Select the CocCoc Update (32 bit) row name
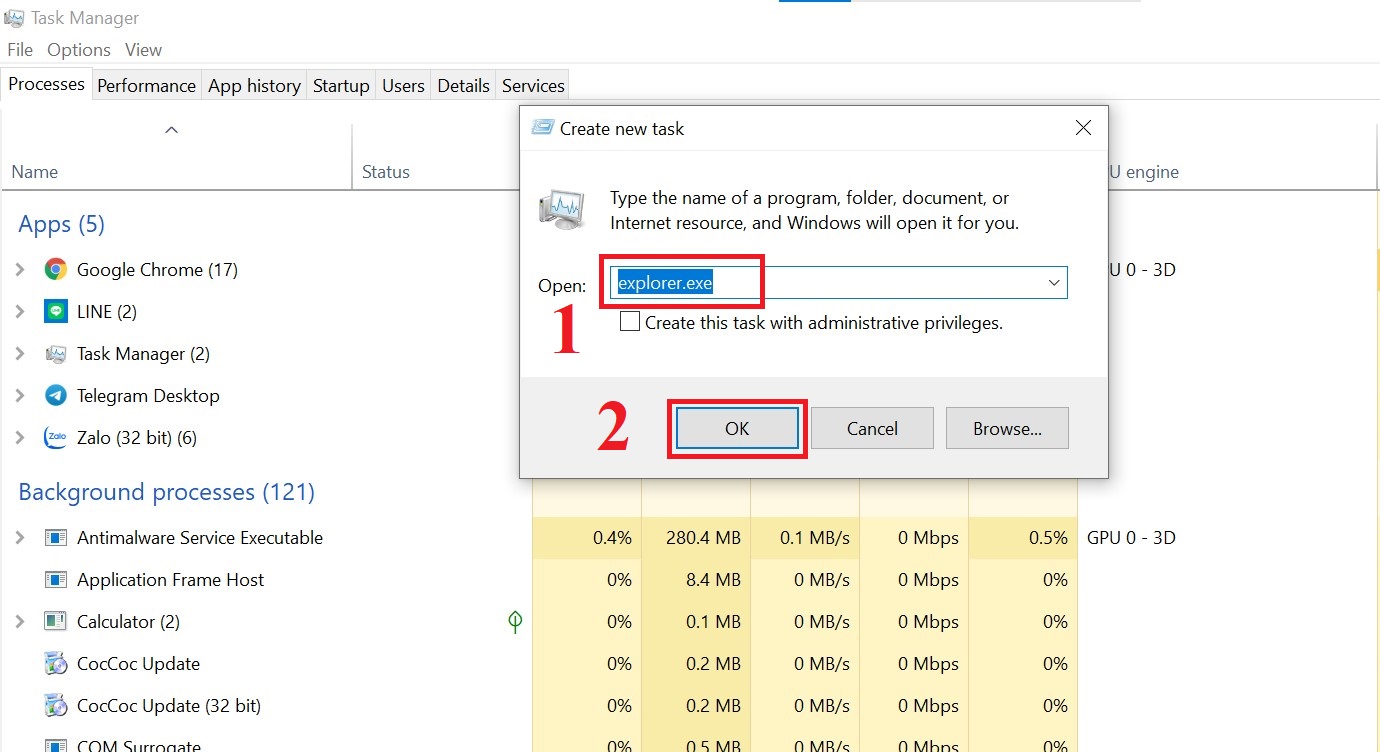This screenshot has height=752, width=1380. [169, 705]
